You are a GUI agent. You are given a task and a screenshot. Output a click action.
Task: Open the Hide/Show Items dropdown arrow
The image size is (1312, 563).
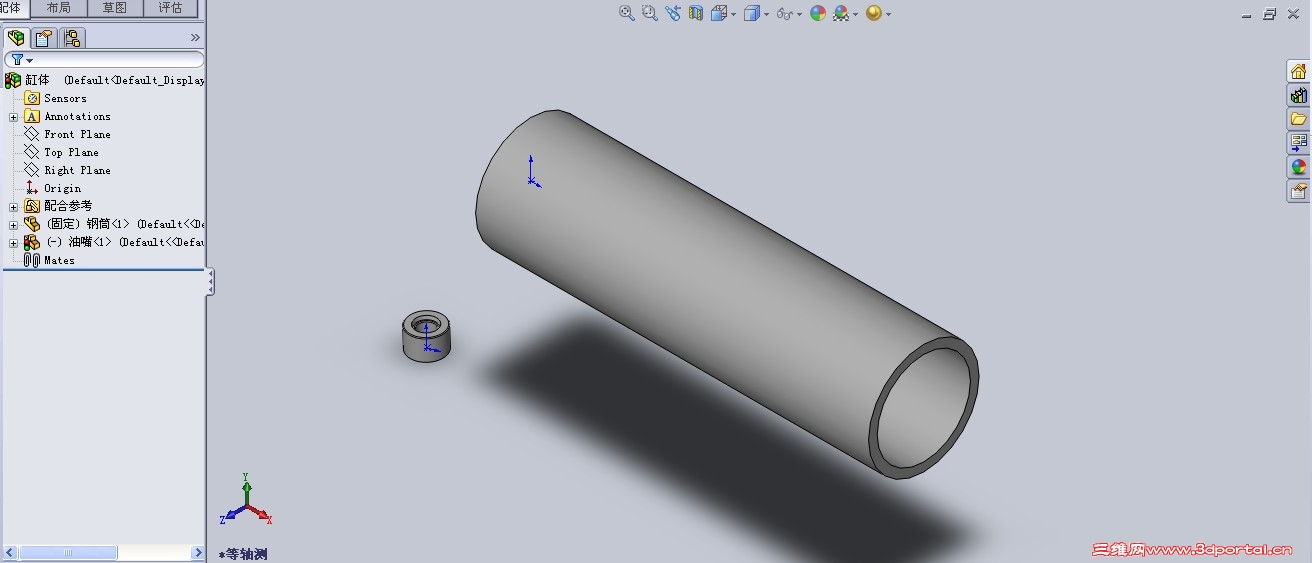(x=800, y=14)
